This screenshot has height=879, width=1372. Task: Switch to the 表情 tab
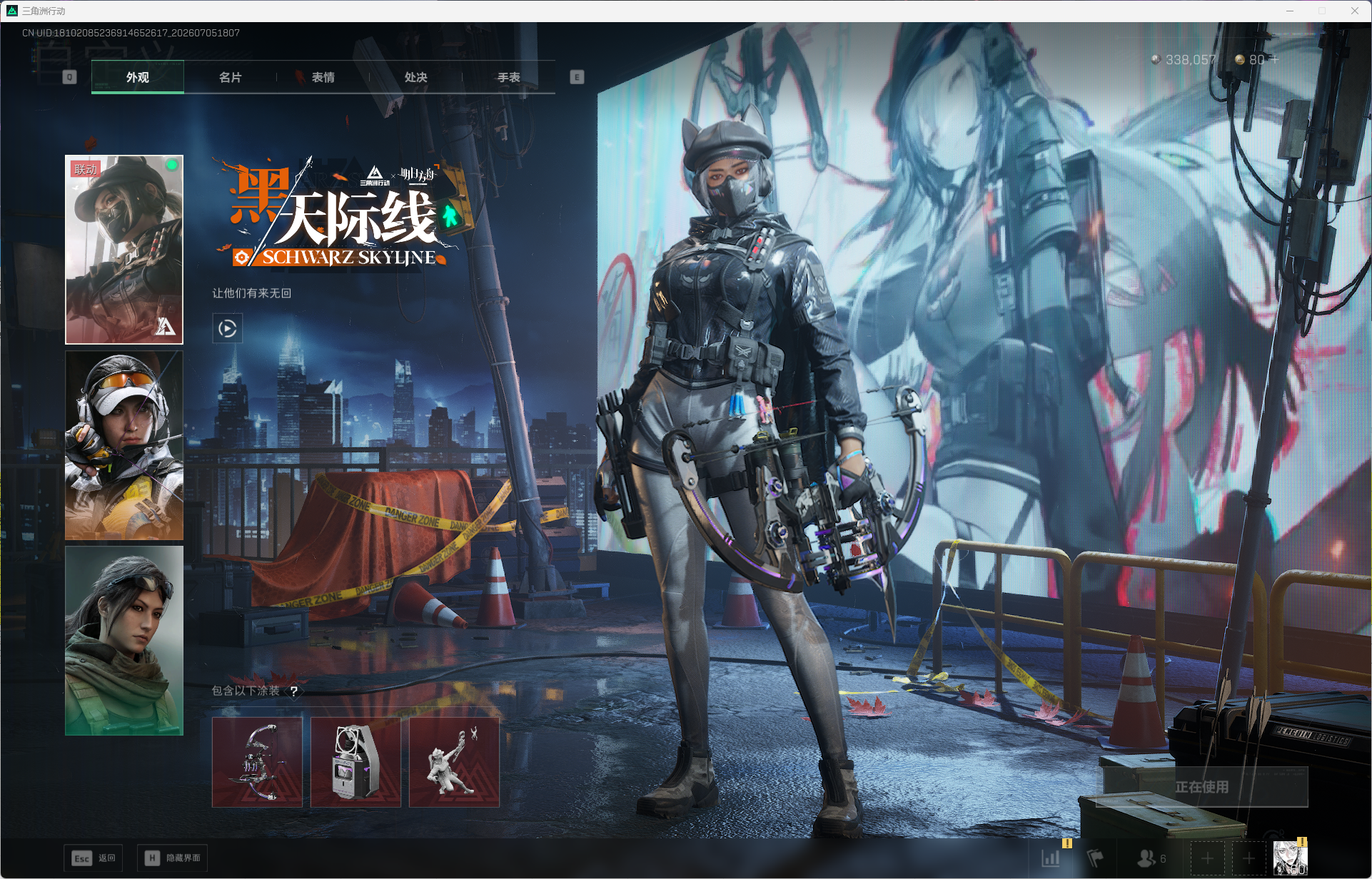[x=323, y=77]
